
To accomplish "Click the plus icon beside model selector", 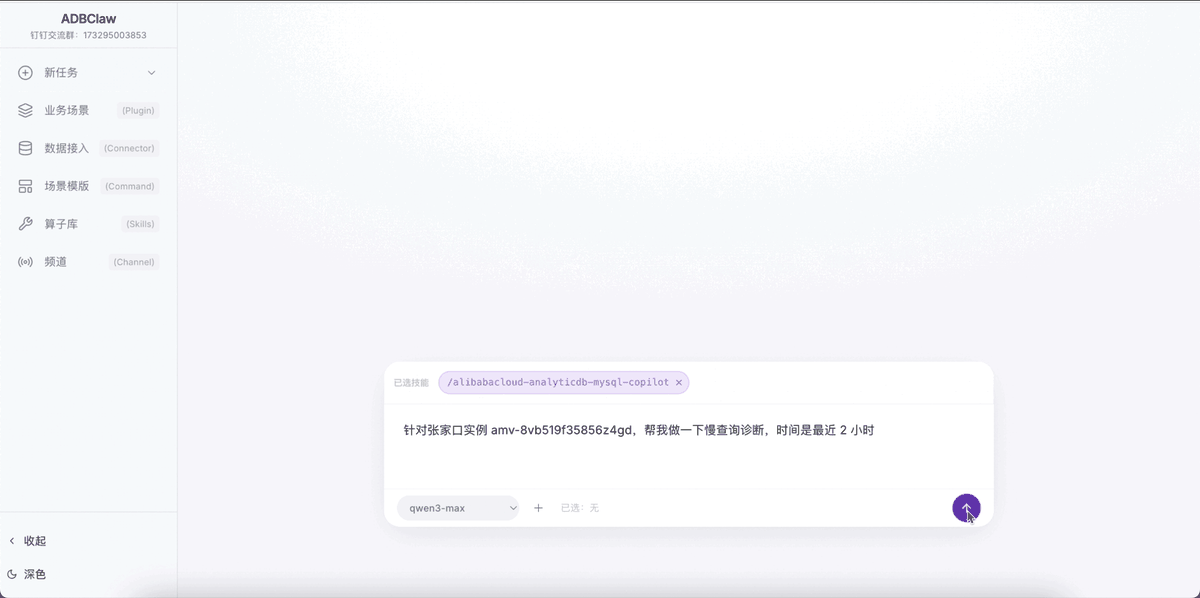I will click(538, 508).
